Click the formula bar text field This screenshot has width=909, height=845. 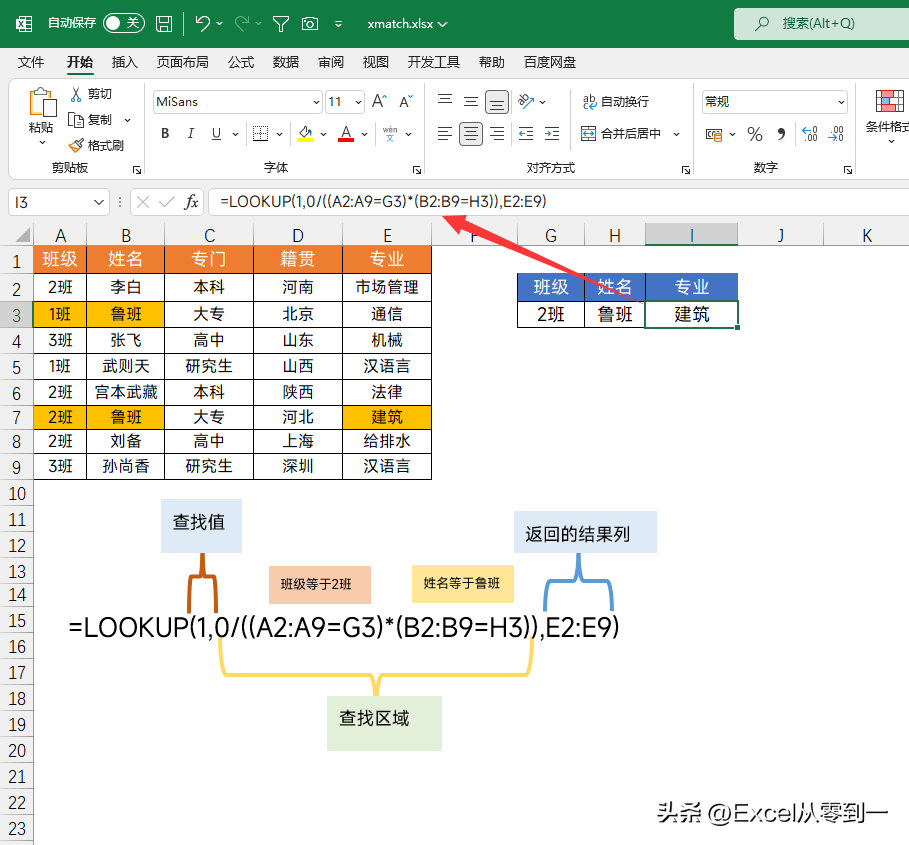pos(558,202)
